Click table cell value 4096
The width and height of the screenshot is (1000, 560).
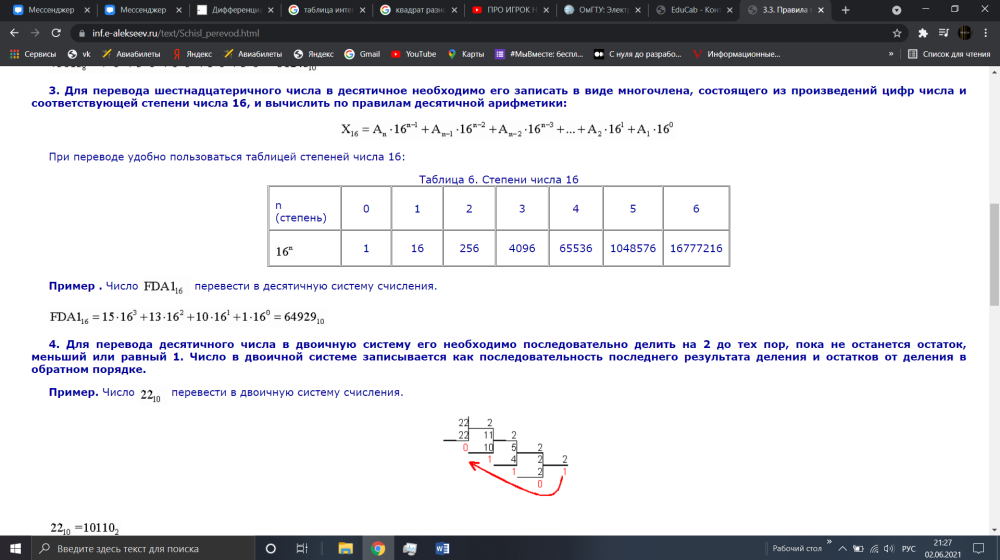point(522,248)
